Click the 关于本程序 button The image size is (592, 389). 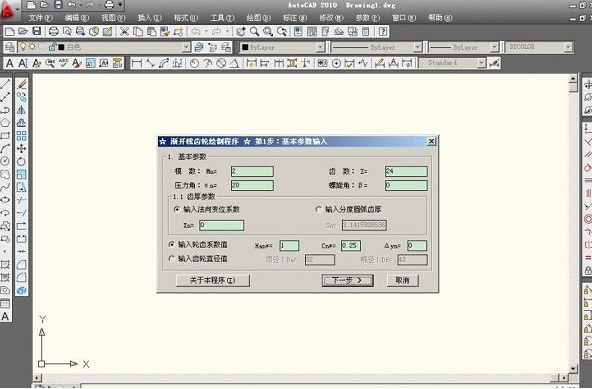pos(213,280)
